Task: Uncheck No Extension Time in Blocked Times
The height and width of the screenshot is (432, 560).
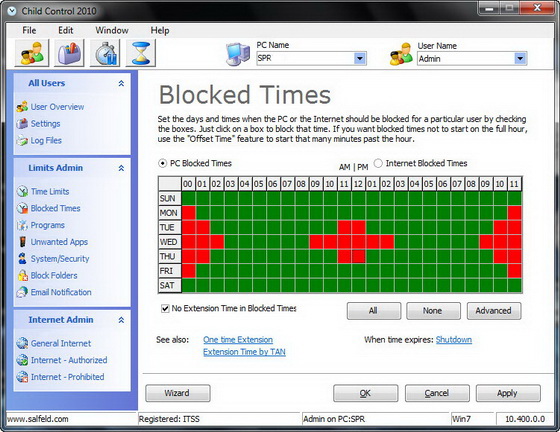Action: click(165, 308)
